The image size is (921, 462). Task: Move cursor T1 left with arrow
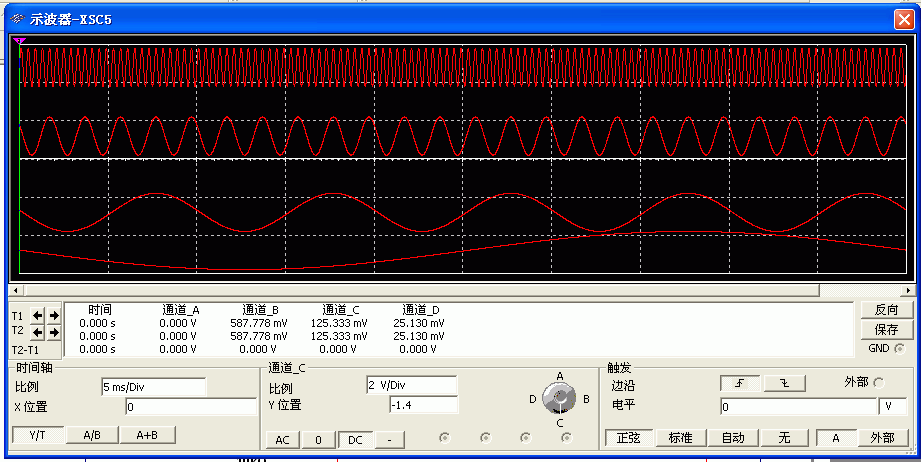pyautogui.click(x=38, y=315)
